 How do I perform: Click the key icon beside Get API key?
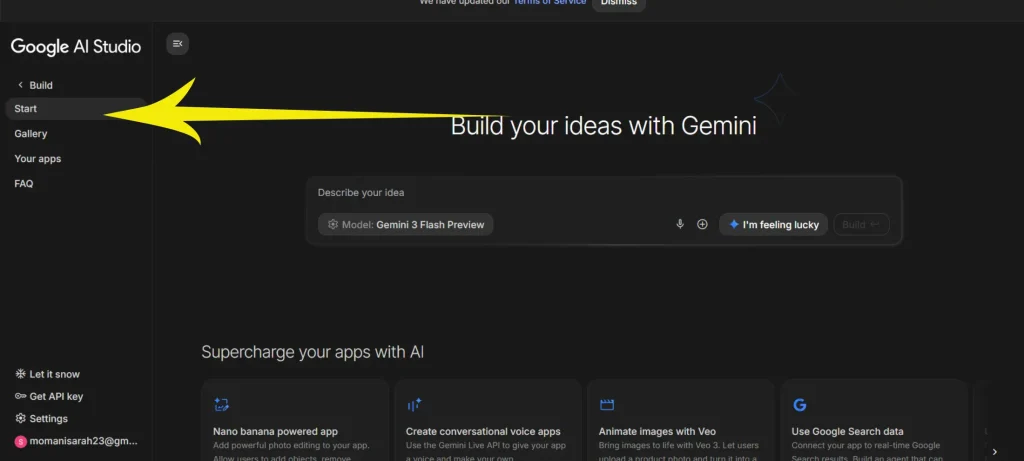click(x=20, y=396)
